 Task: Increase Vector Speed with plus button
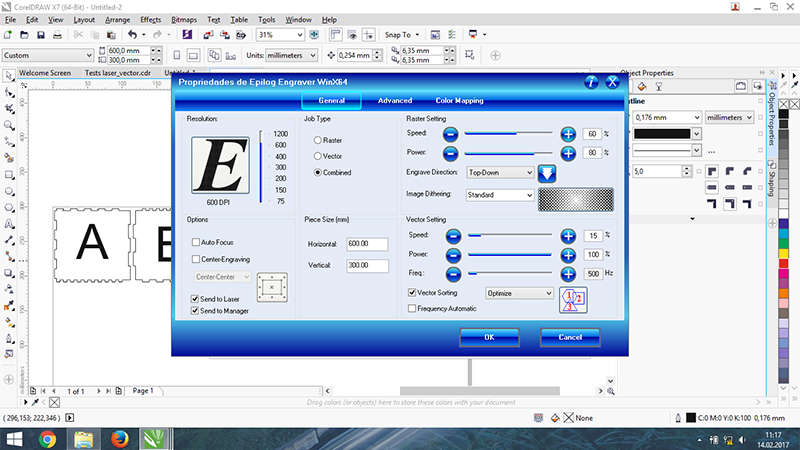click(x=568, y=236)
